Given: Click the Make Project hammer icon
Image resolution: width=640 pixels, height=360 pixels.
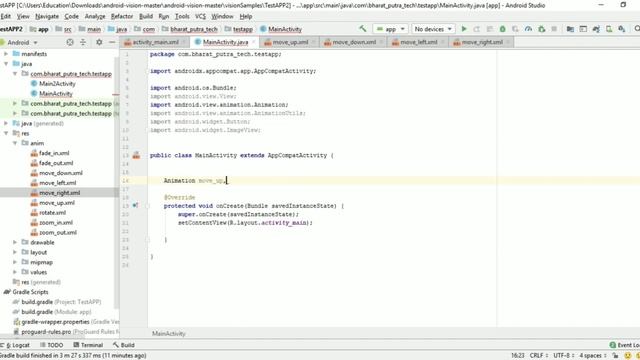Looking at the screenshot, I should click(362, 29).
